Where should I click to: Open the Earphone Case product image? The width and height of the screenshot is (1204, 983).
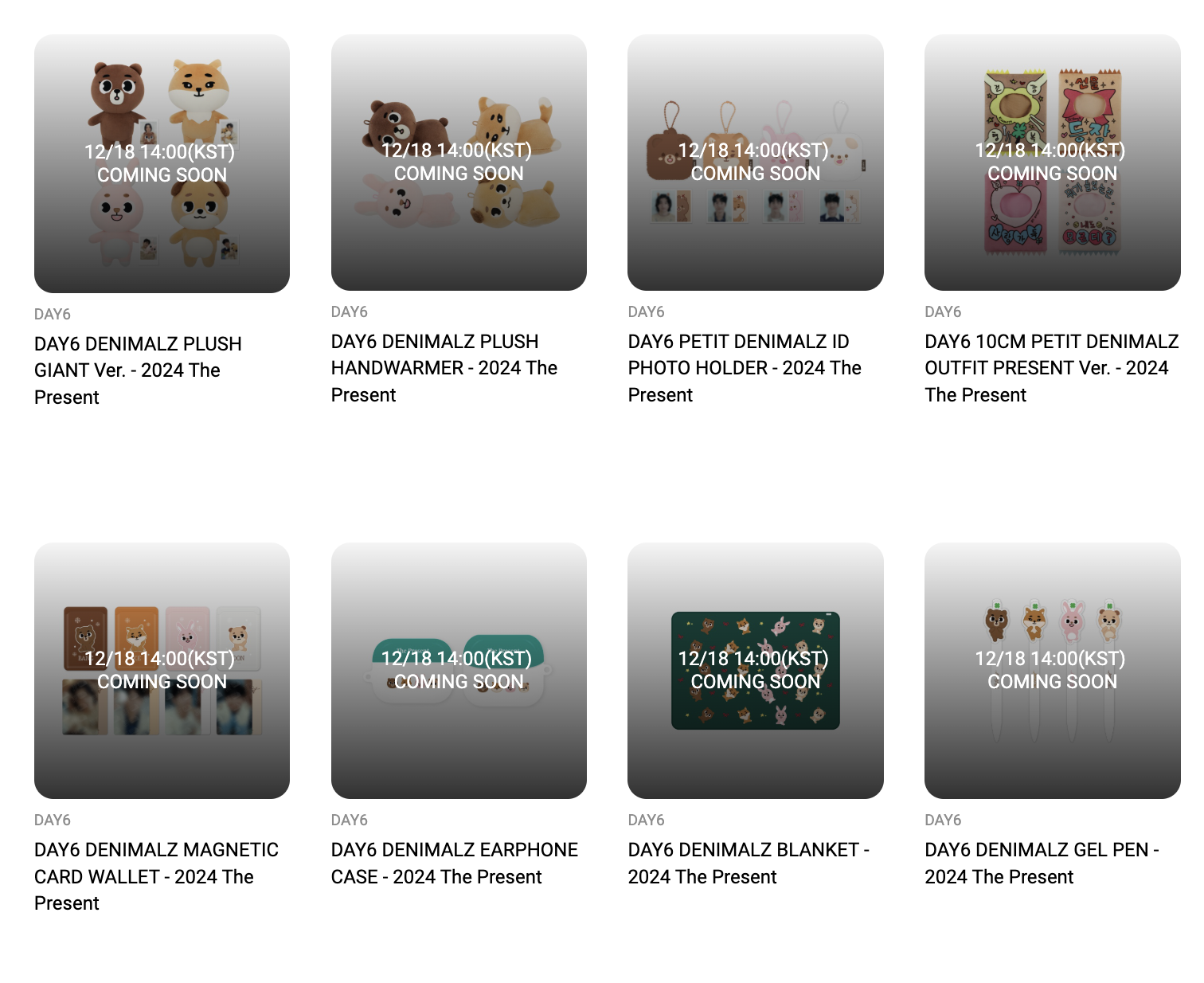(x=459, y=671)
